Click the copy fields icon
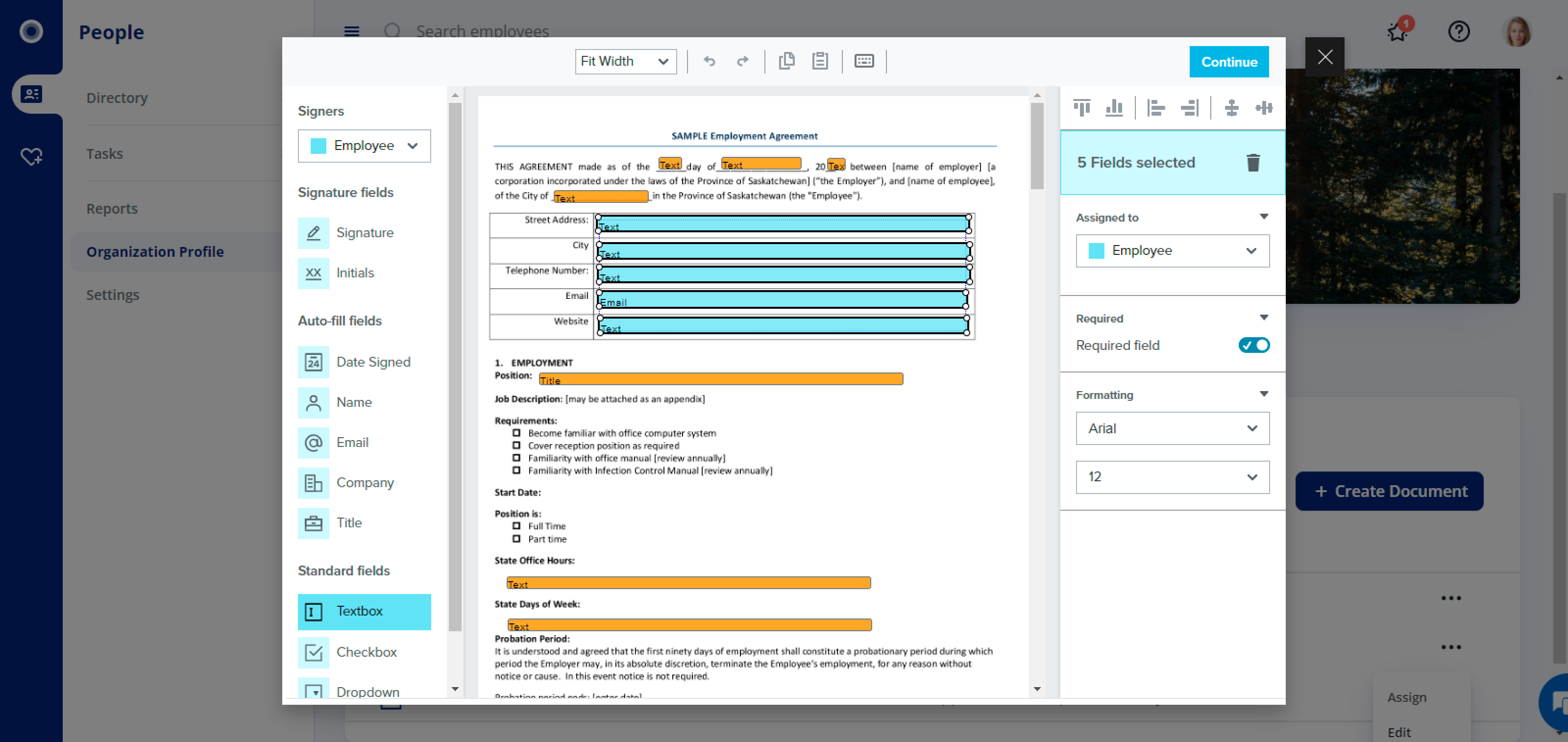 point(786,61)
